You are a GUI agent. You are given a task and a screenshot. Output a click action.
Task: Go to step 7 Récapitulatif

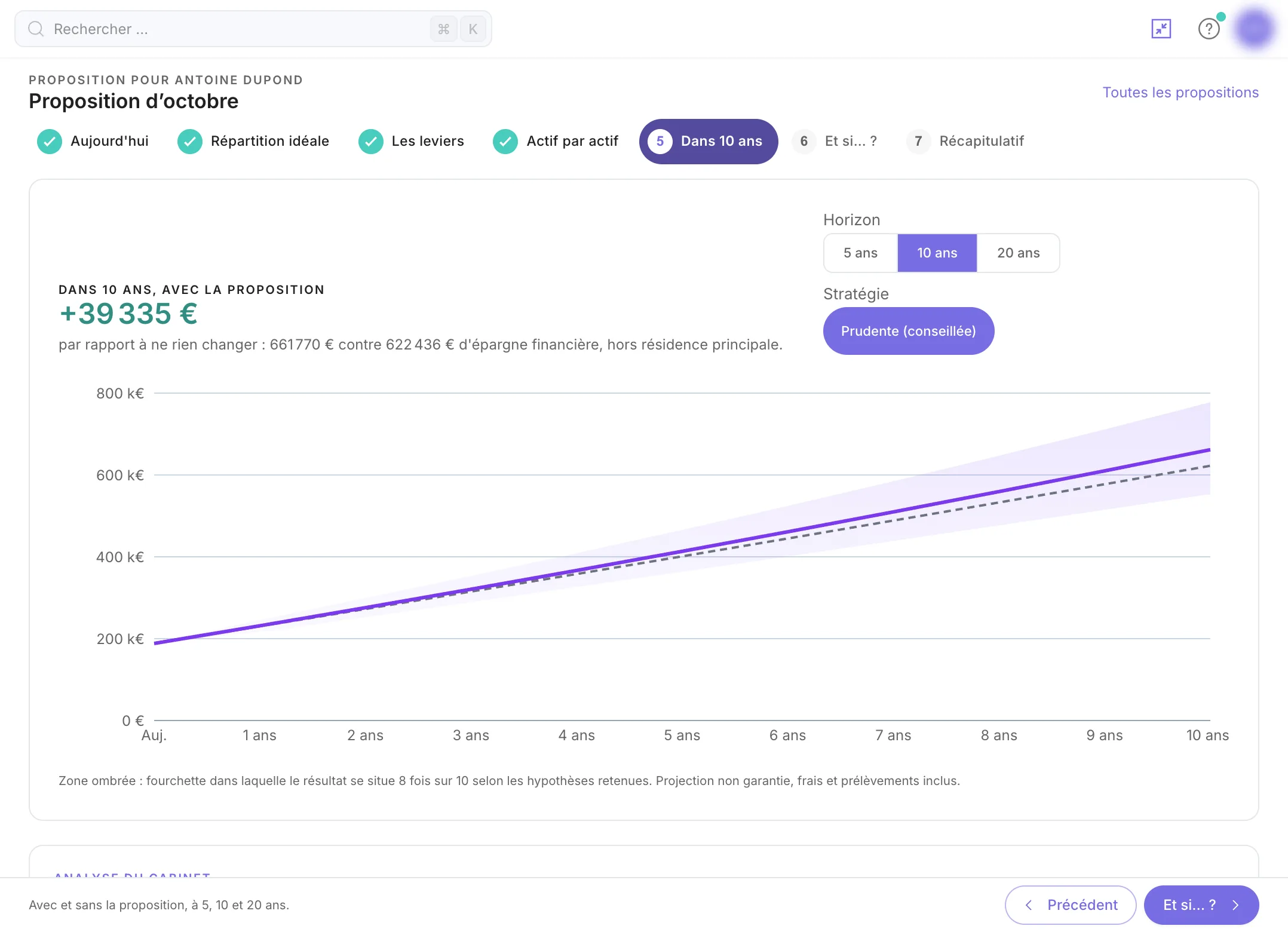tap(965, 142)
